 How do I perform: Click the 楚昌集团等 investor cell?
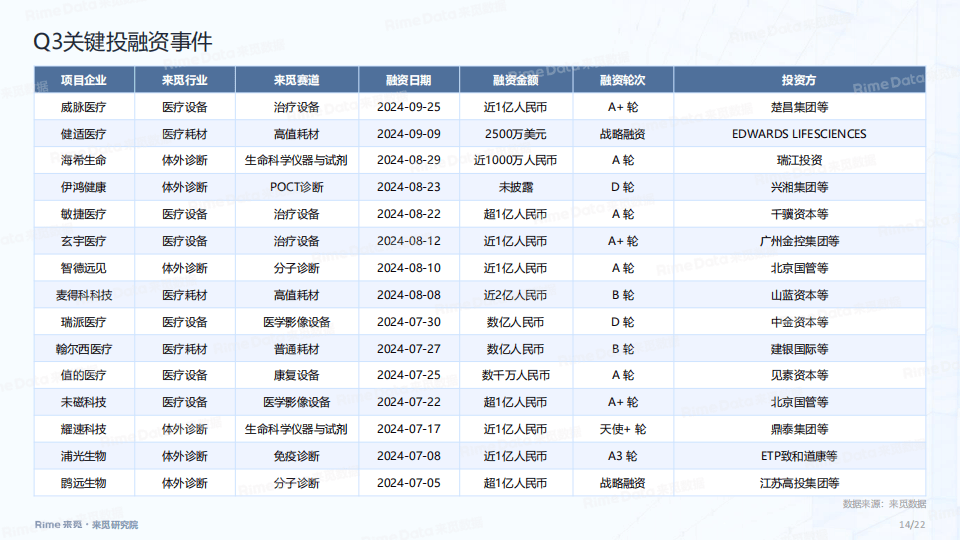(x=799, y=107)
